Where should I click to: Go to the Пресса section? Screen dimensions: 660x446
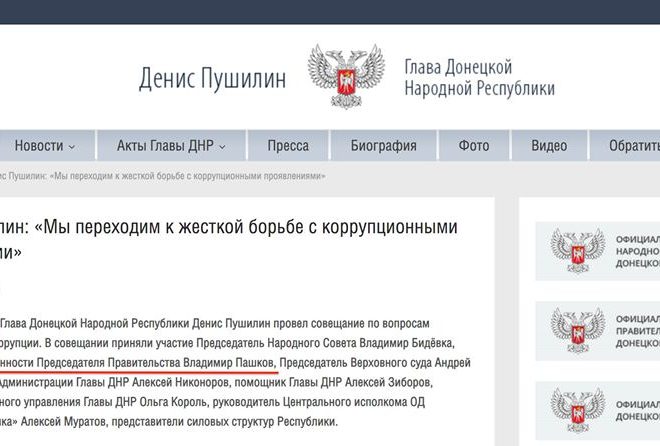point(288,146)
